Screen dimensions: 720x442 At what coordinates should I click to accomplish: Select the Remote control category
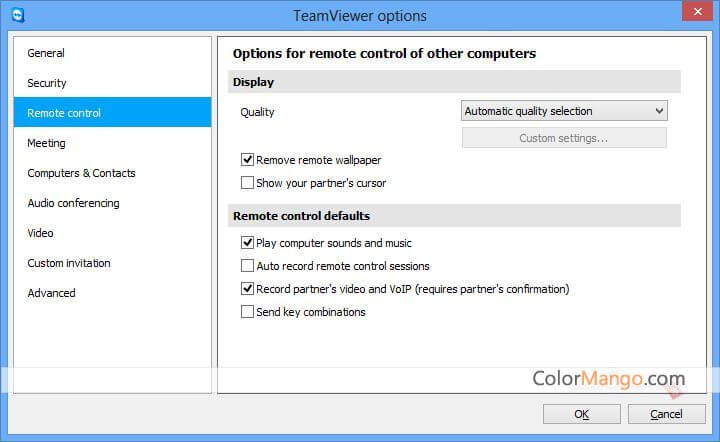(x=64, y=113)
